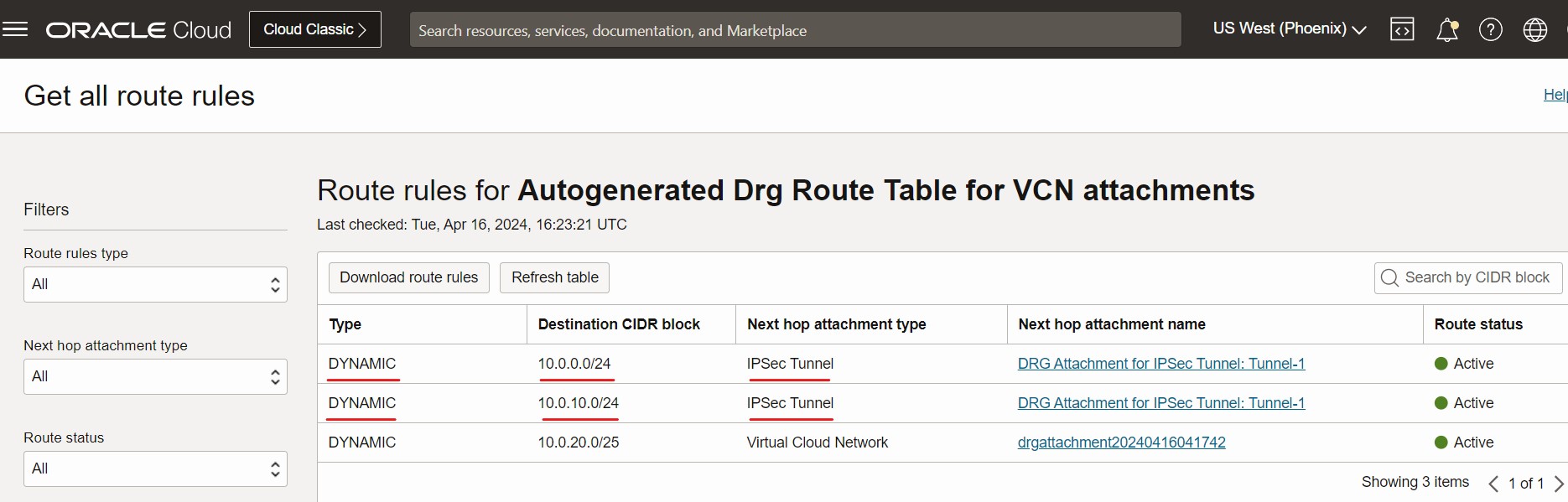Screen dimensions: 1568x502
Task: Click the Oracle Cloud logo
Action: [138, 30]
